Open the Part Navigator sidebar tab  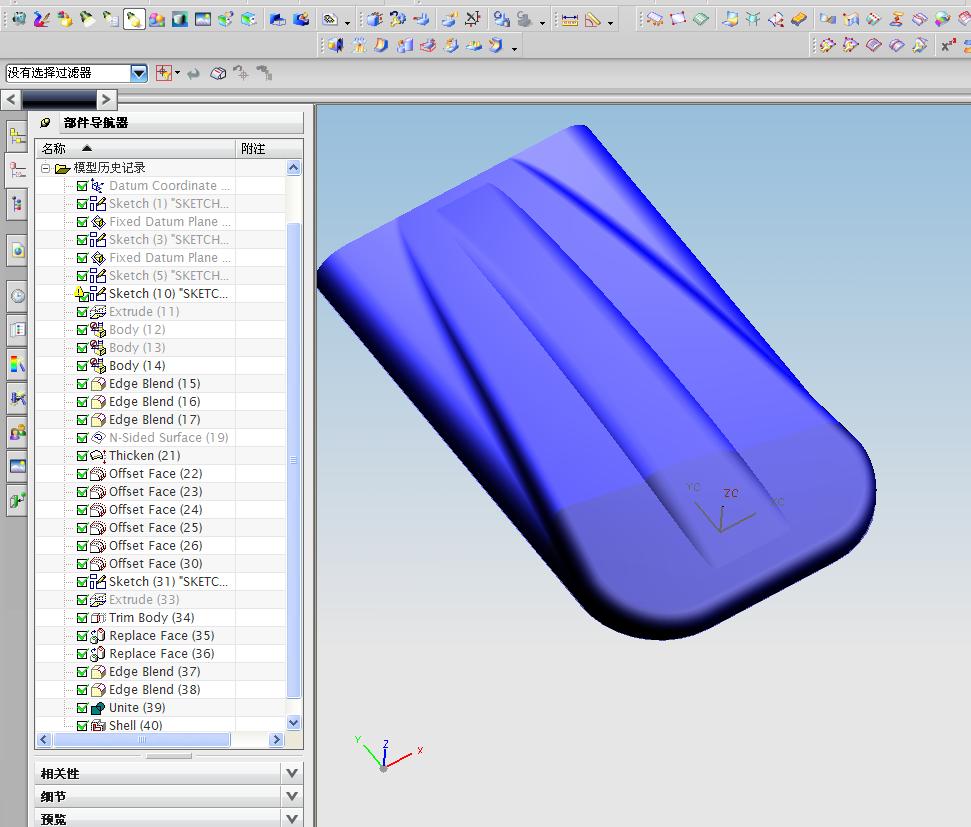pyautogui.click(x=17, y=170)
